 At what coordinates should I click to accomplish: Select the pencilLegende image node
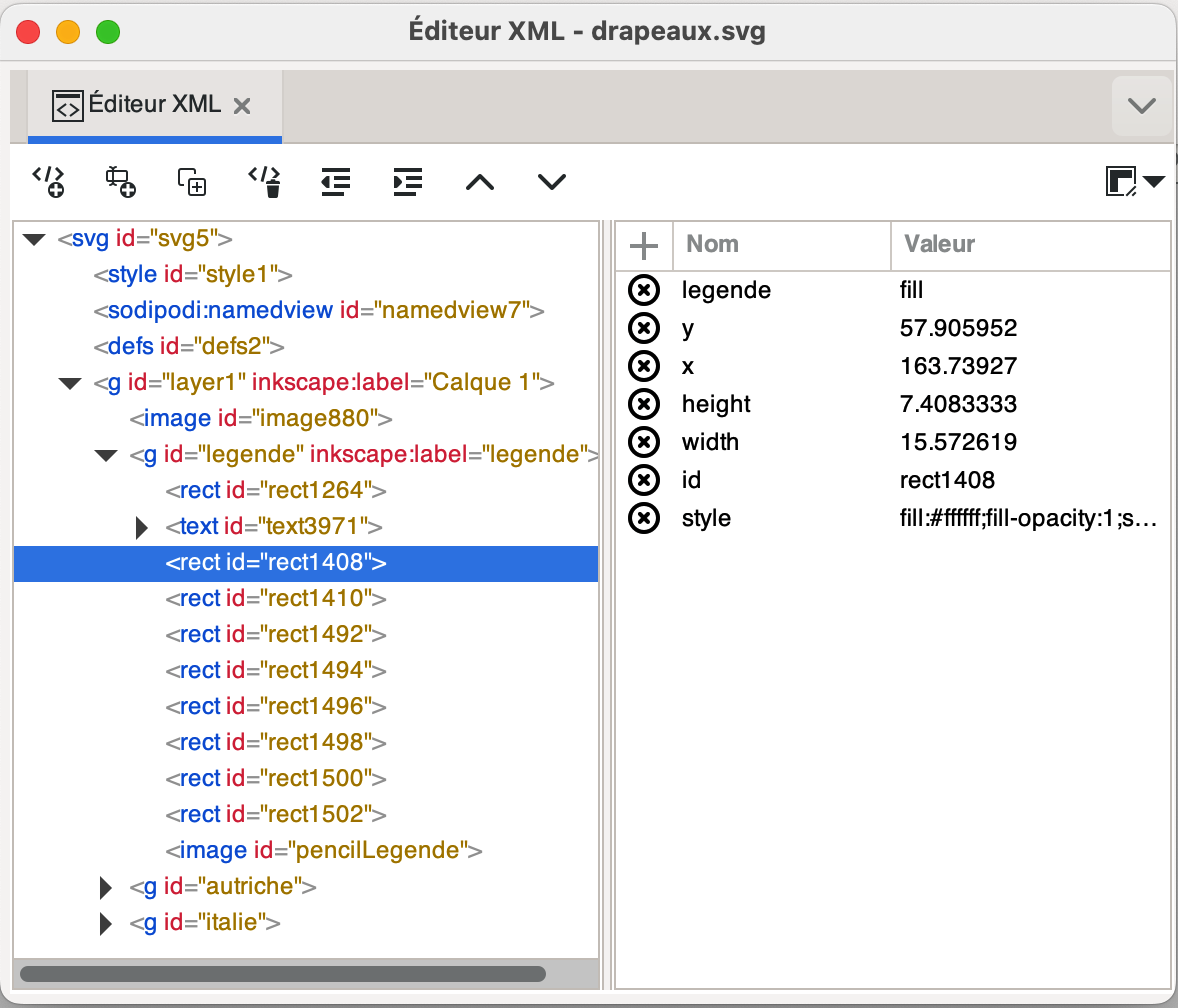(x=324, y=851)
